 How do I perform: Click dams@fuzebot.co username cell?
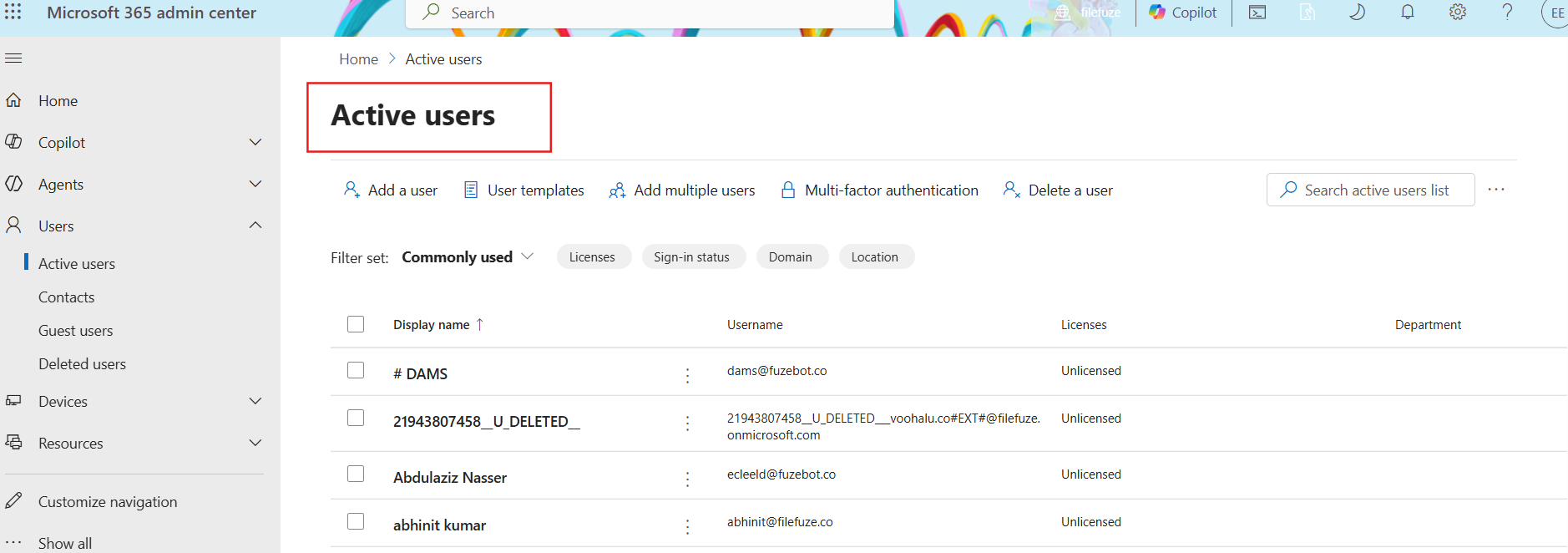pyautogui.click(x=777, y=371)
